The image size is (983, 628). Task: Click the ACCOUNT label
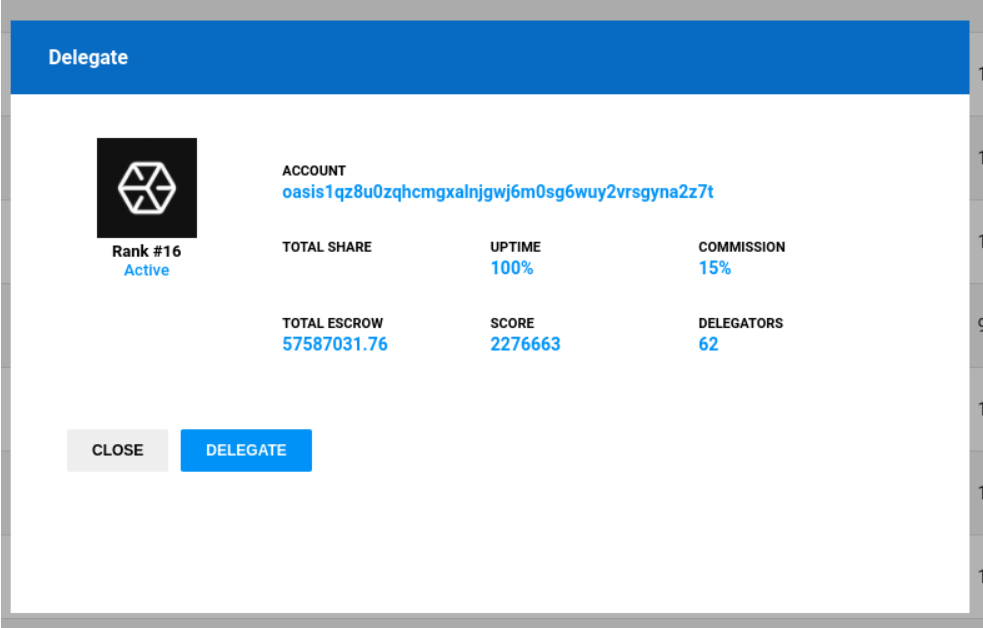(314, 171)
